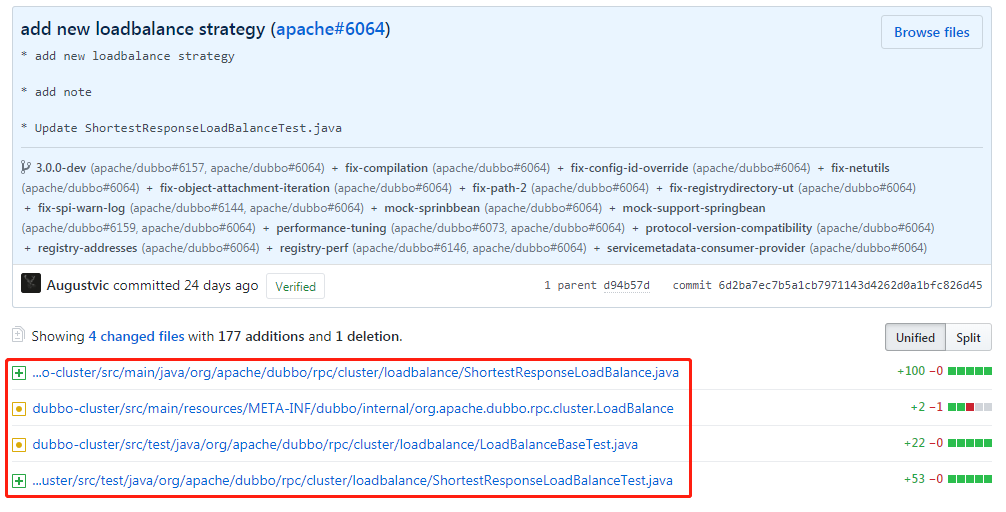This screenshot has height=512, width=1006.
Task: Open the 3.0.0-dev branch link
Action: pyautogui.click(x=61, y=168)
